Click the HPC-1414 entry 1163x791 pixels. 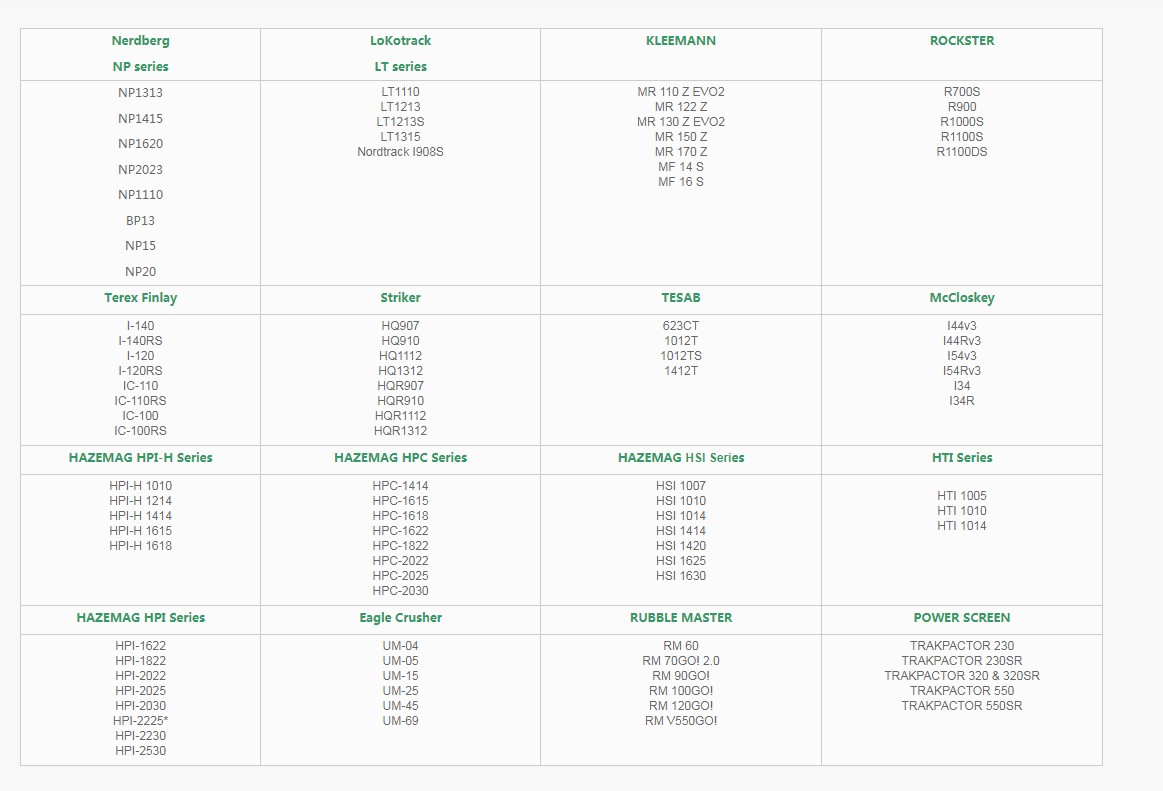click(401, 486)
